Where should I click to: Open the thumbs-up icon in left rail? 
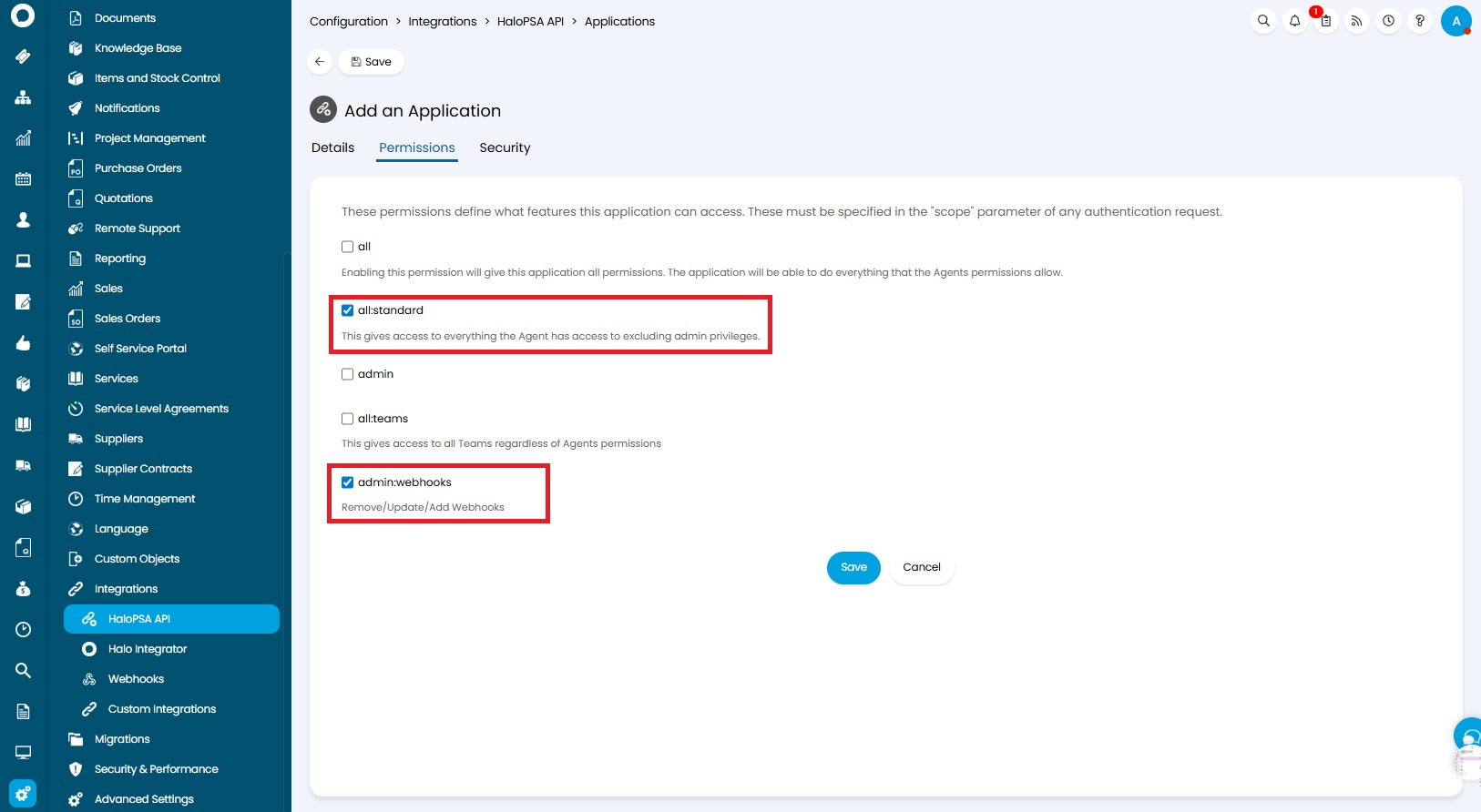click(x=23, y=343)
